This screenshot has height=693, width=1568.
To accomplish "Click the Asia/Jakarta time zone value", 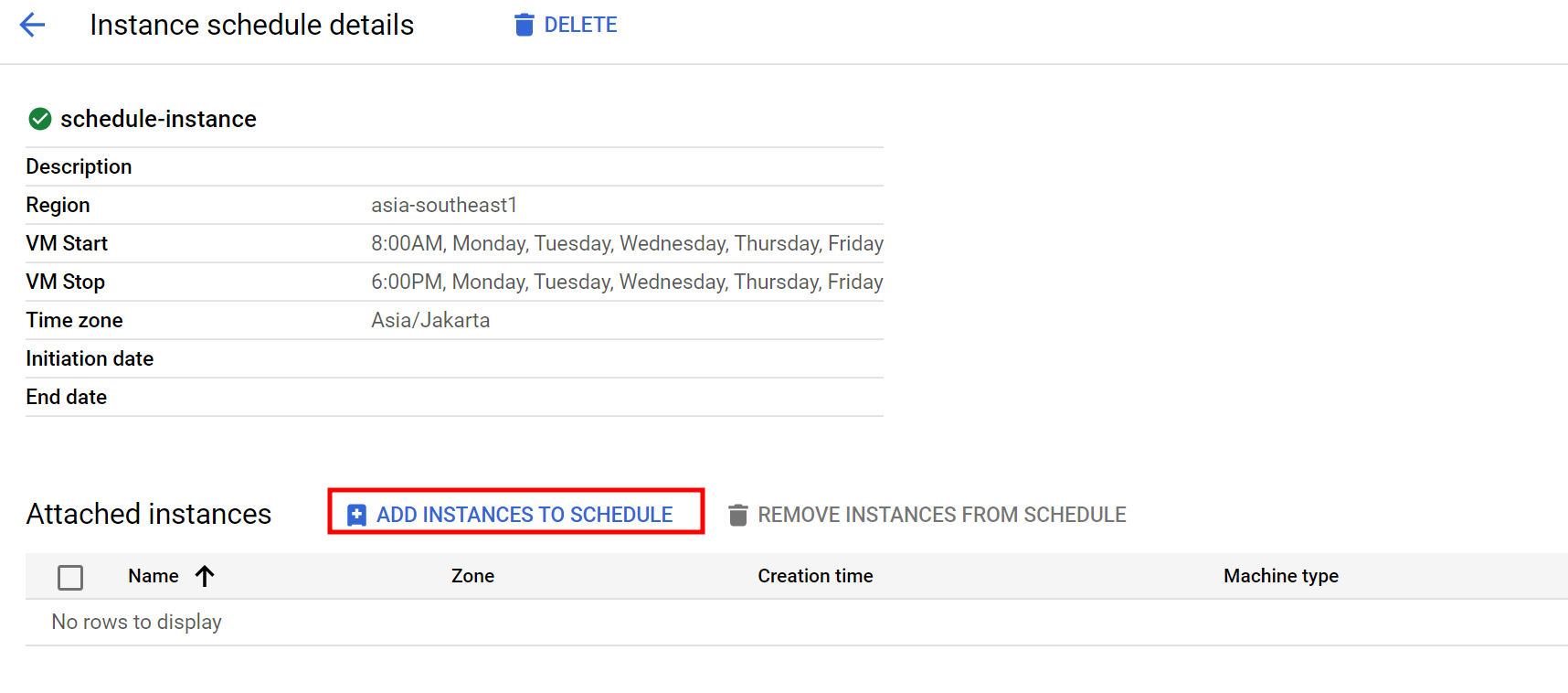I will [x=430, y=320].
